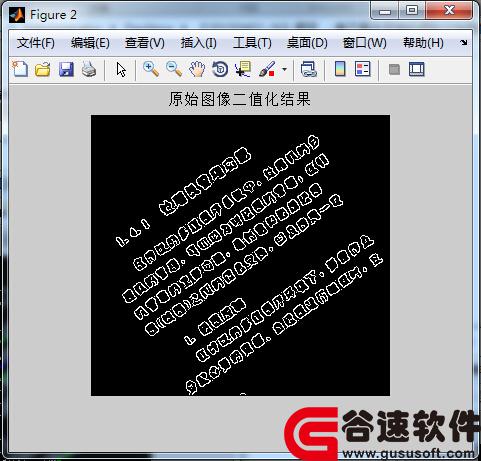Viewport: 481px width, 461px height.
Task: Click the Show Plot Tools icon
Action: click(x=417, y=69)
